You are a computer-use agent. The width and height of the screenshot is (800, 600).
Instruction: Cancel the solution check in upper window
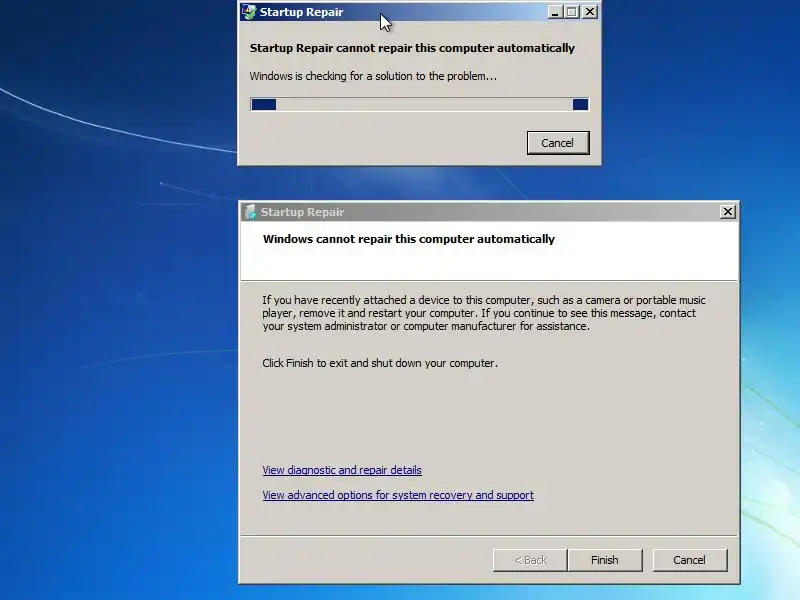pyautogui.click(x=558, y=143)
